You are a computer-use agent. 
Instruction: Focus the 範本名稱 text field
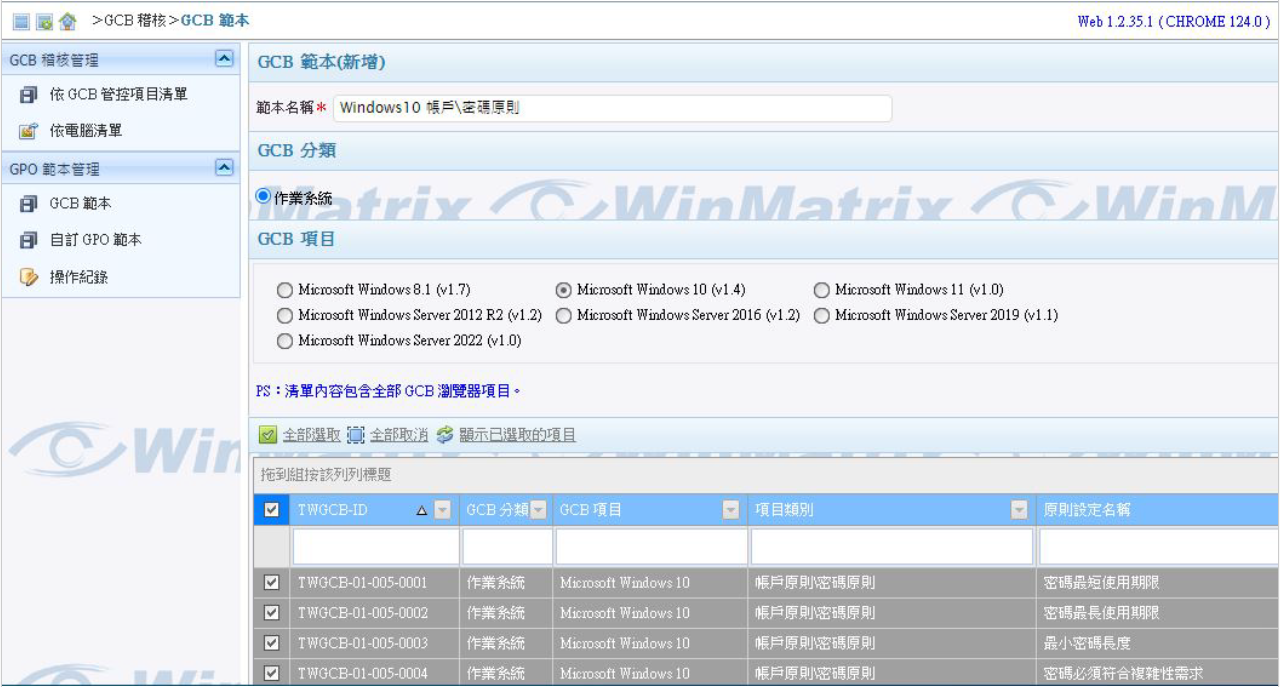[612, 108]
